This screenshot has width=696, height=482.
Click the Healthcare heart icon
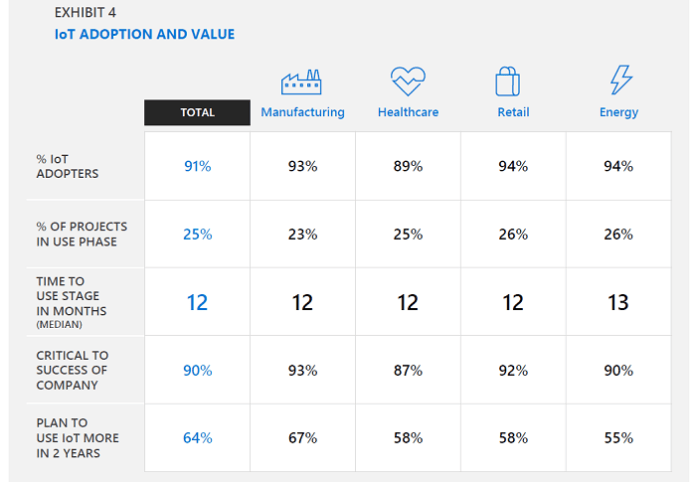coord(408,81)
